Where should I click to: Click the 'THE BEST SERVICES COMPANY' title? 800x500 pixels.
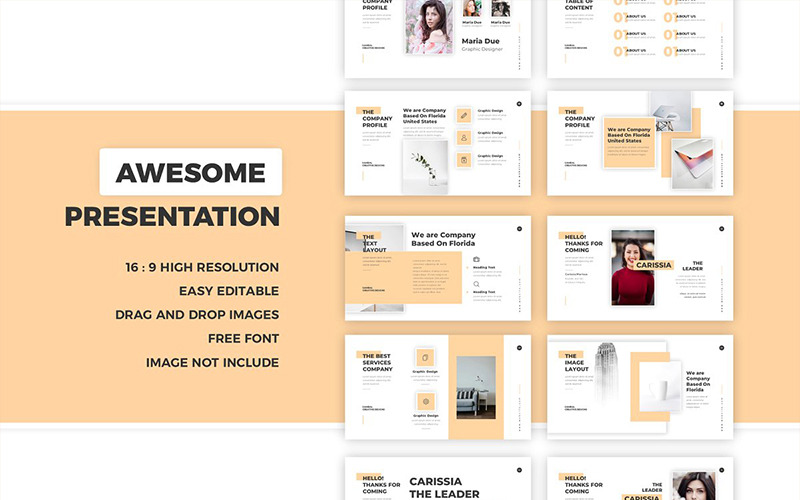pyautogui.click(x=378, y=362)
